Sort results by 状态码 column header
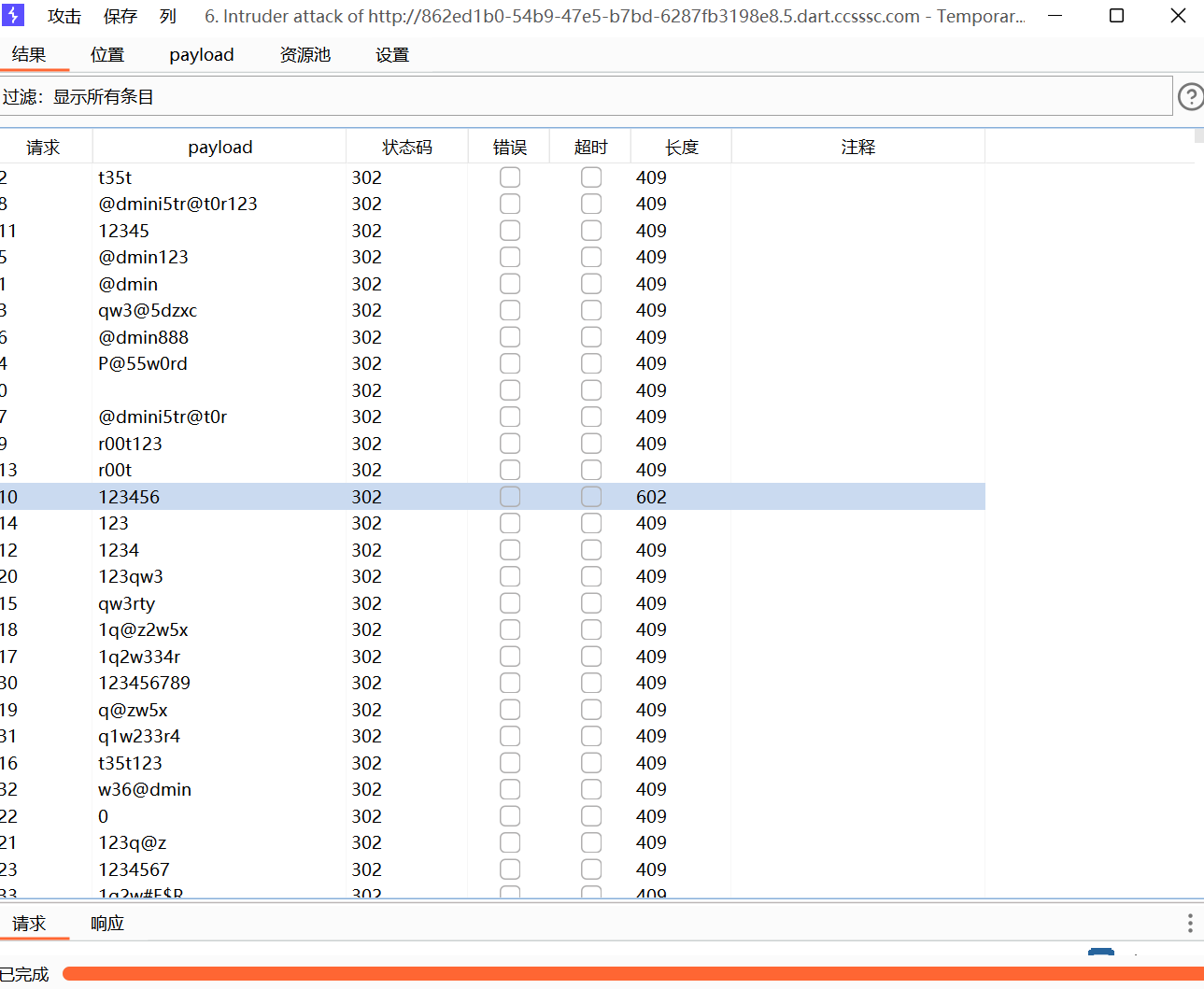The height and width of the screenshot is (989, 1204). tap(406, 148)
